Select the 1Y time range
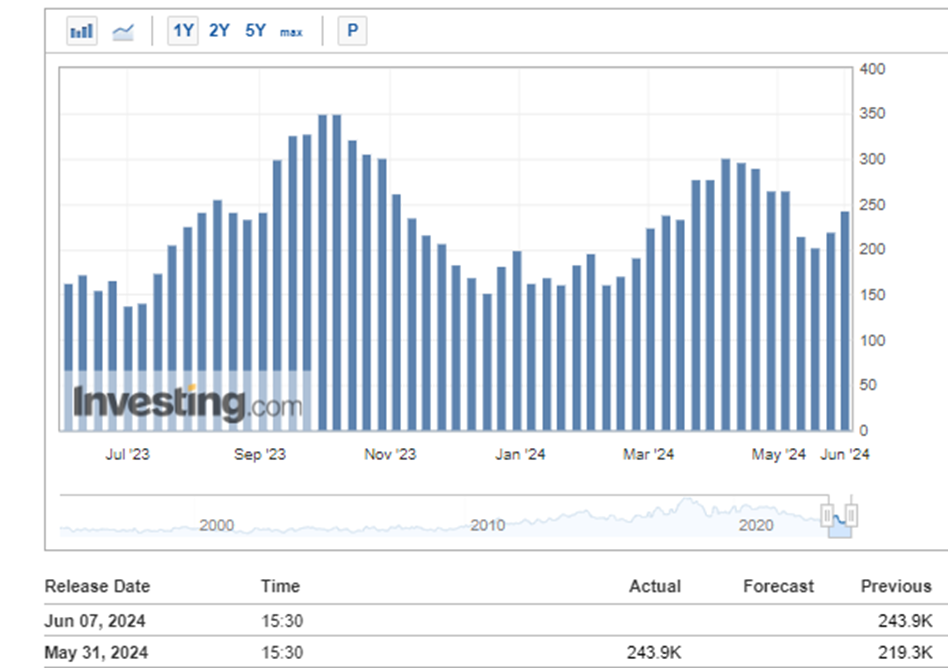The image size is (948, 668). tap(183, 30)
